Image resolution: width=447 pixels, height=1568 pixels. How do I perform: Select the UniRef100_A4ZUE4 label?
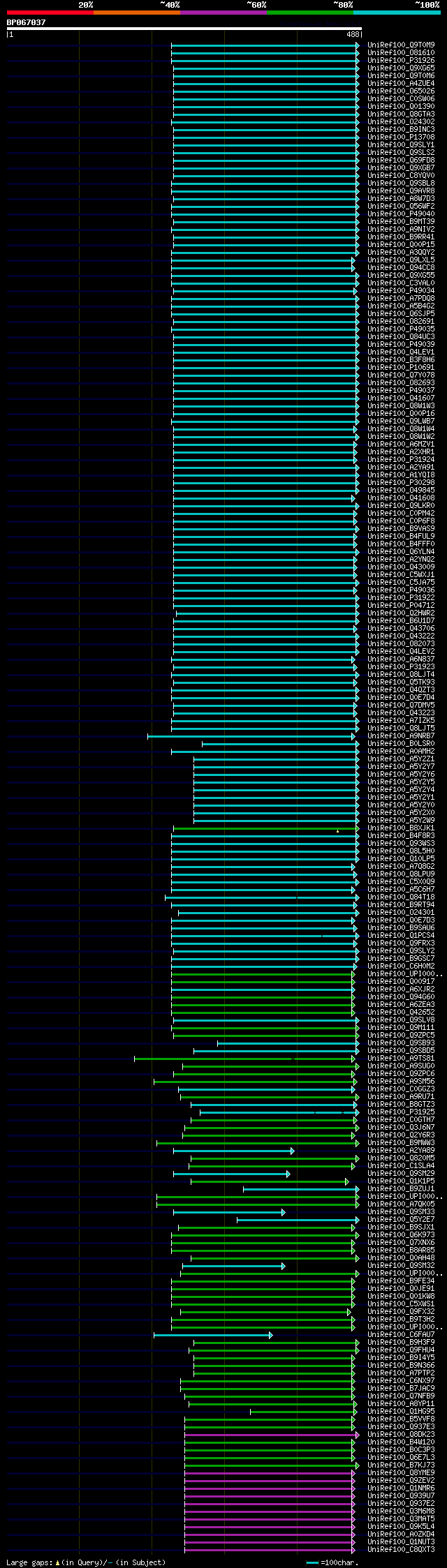401,84
